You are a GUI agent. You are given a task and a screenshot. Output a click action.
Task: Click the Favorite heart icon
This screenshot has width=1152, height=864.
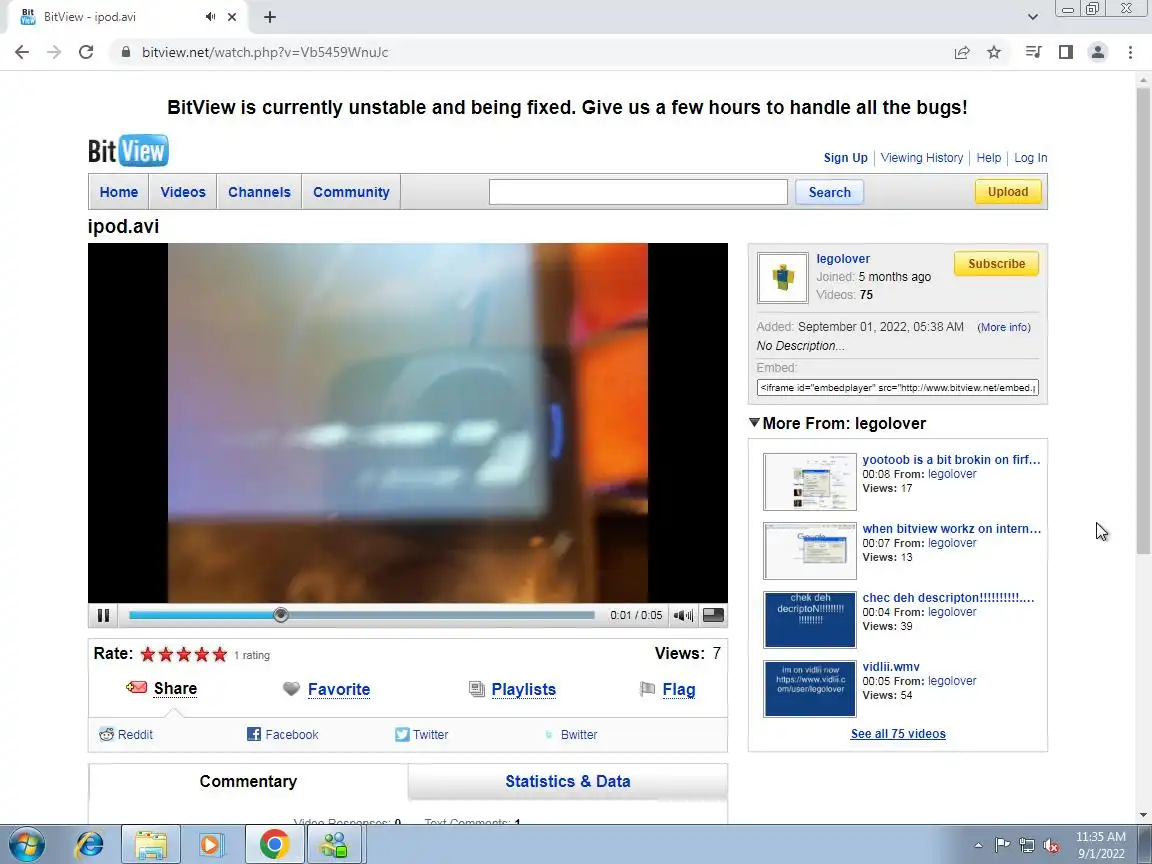pyautogui.click(x=291, y=688)
